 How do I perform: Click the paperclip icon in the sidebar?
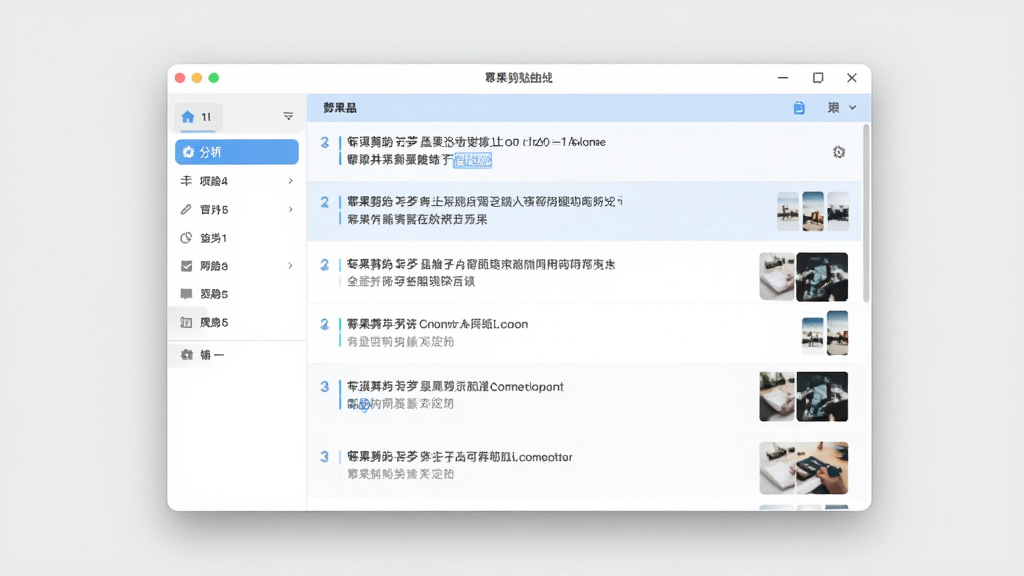(186, 210)
